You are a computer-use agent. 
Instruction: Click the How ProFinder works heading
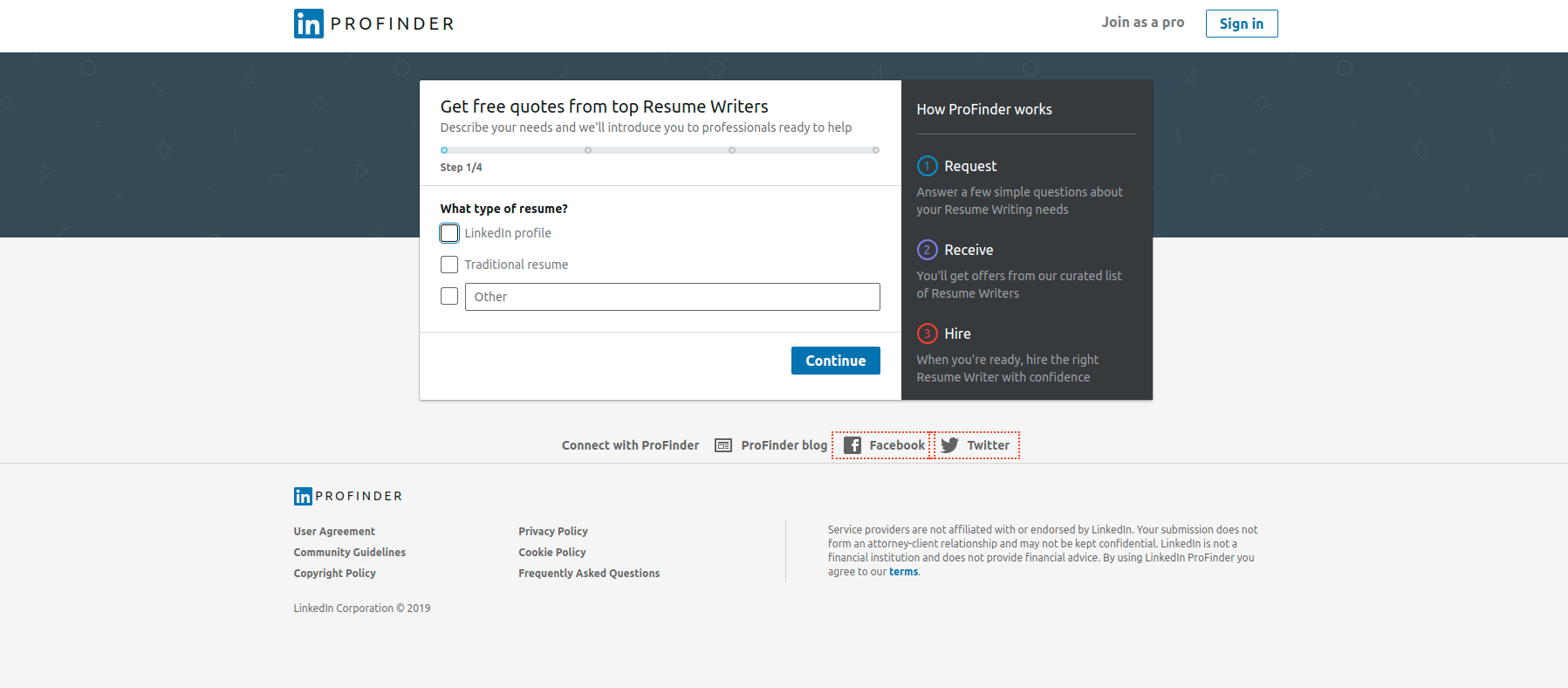984,109
